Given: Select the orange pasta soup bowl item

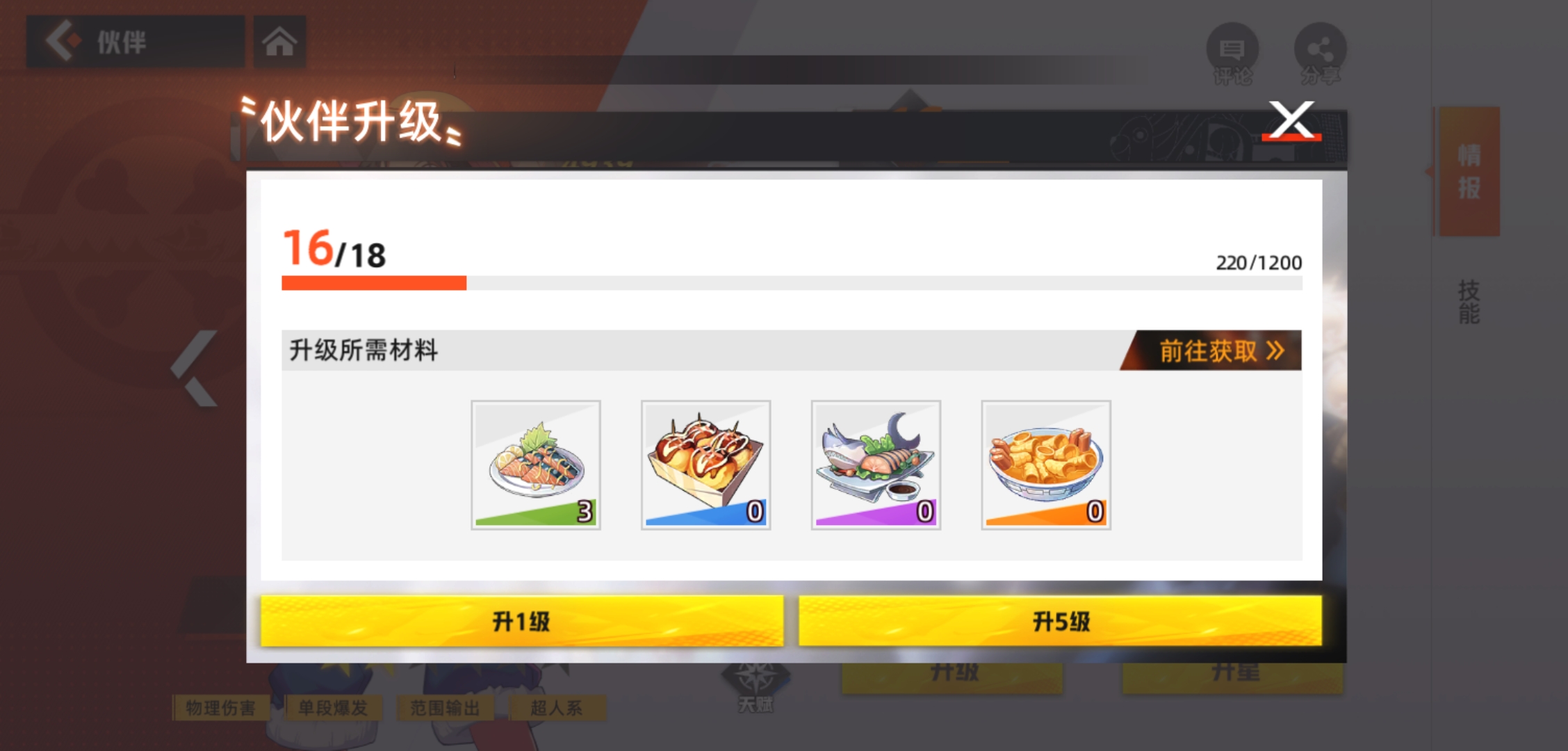Looking at the screenshot, I should click(x=1046, y=465).
